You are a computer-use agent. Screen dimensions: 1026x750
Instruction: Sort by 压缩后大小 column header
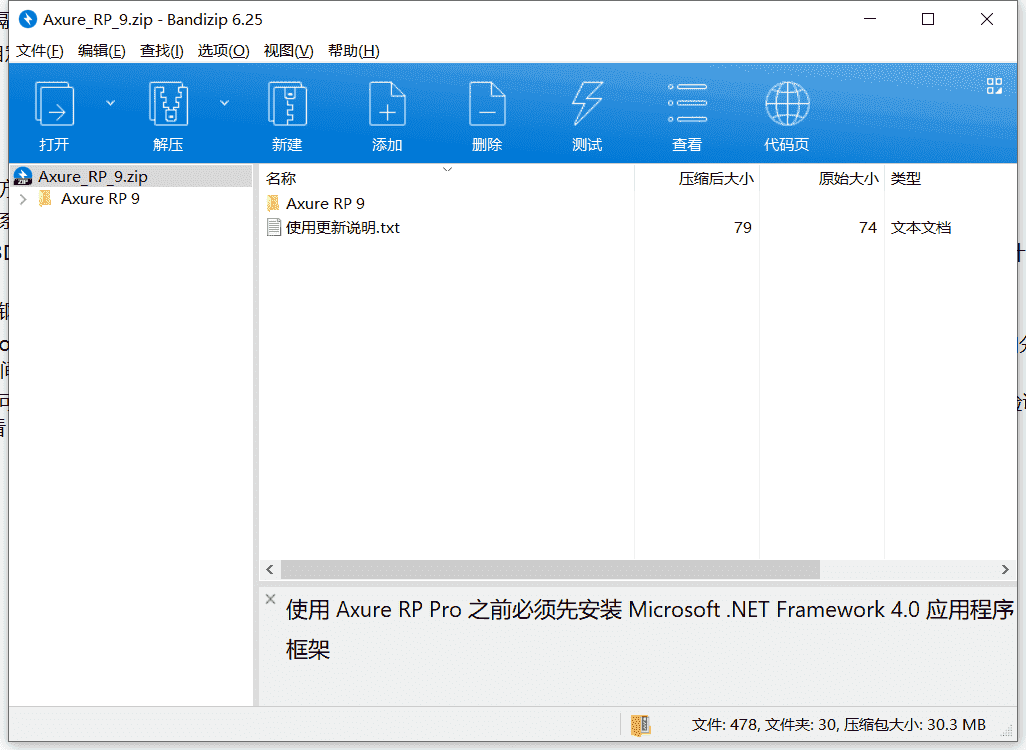(x=716, y=178)
